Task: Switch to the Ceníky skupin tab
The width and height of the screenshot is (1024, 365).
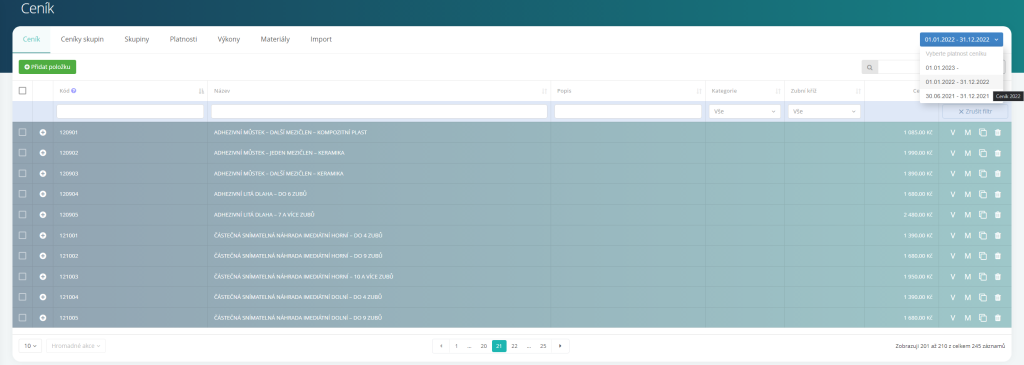Action: pyautogui.click(x=82, y=39)
